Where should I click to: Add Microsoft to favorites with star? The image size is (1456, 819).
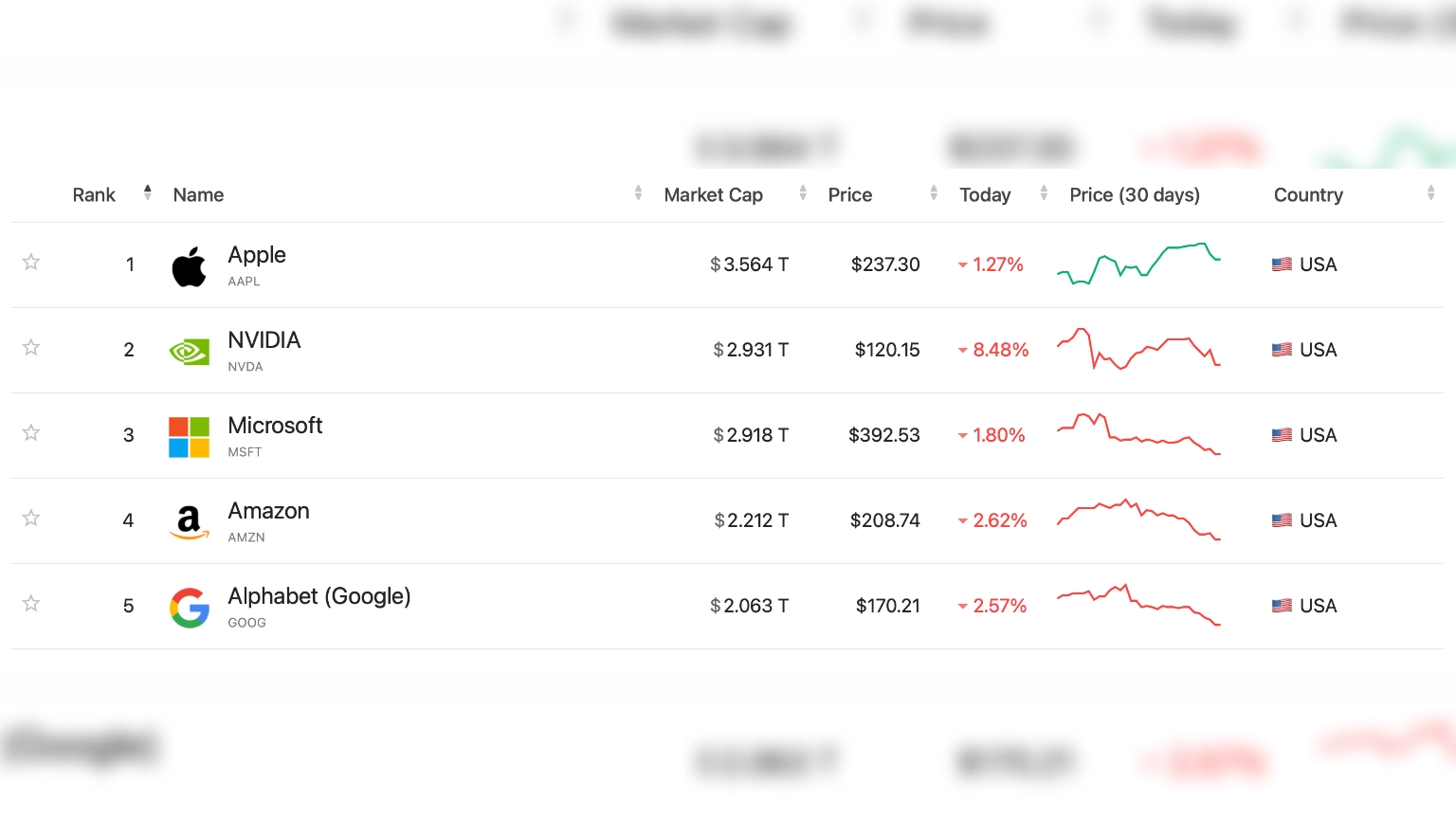pos(31,433)
